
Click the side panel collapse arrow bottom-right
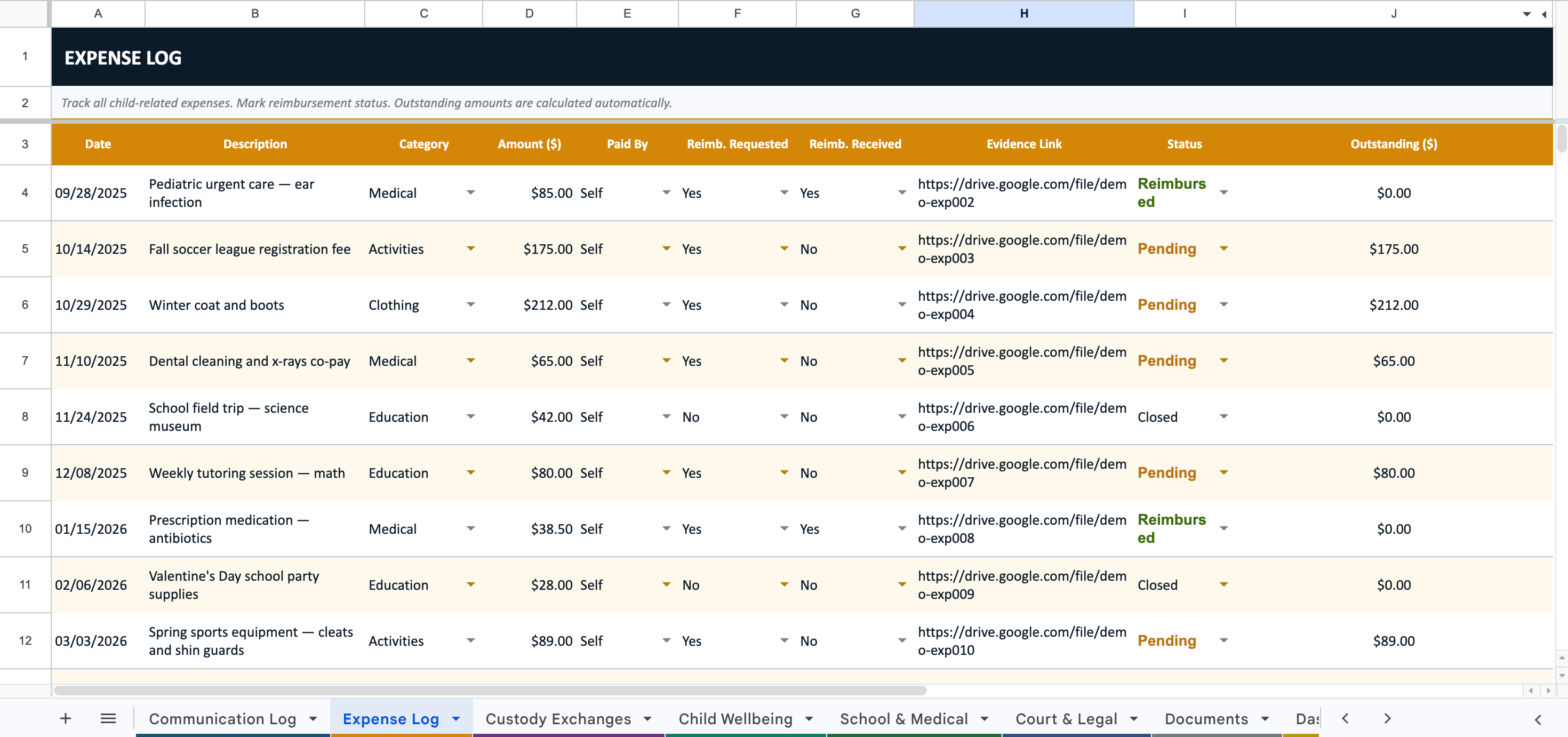coord(1538,720)
